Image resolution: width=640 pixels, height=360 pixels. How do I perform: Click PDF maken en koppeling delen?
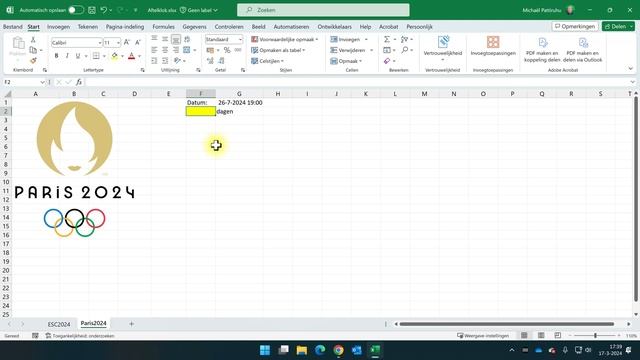click(542, 50)
